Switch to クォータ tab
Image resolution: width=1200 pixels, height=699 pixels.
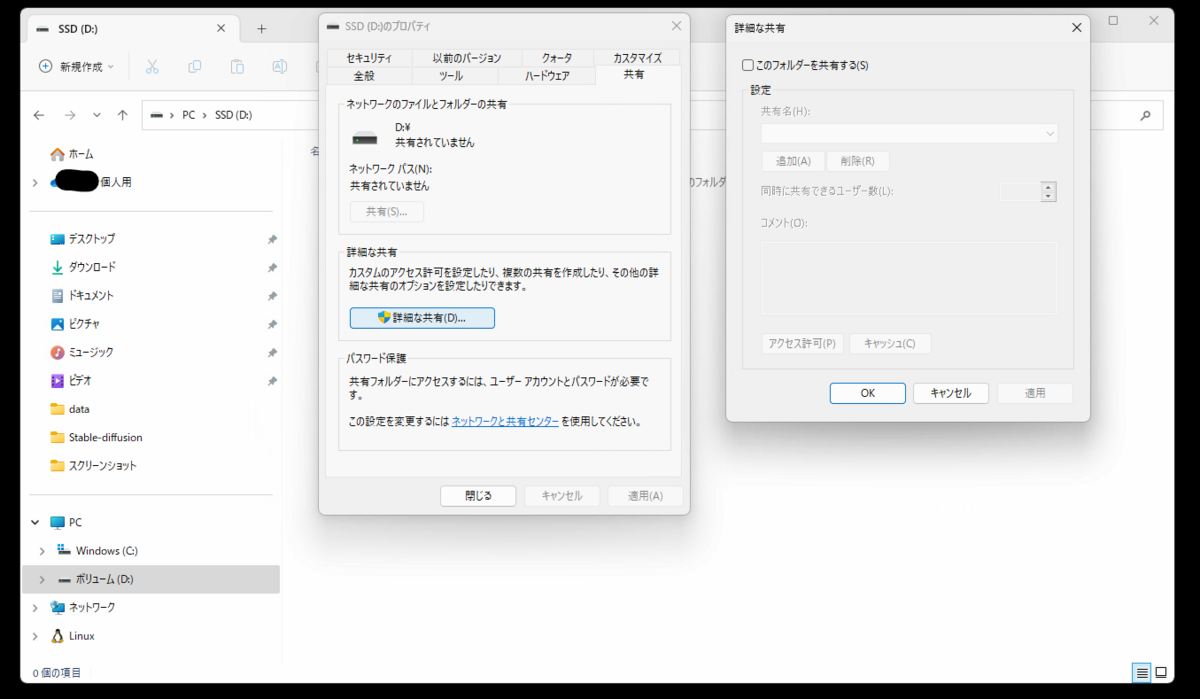pos(557,58)
